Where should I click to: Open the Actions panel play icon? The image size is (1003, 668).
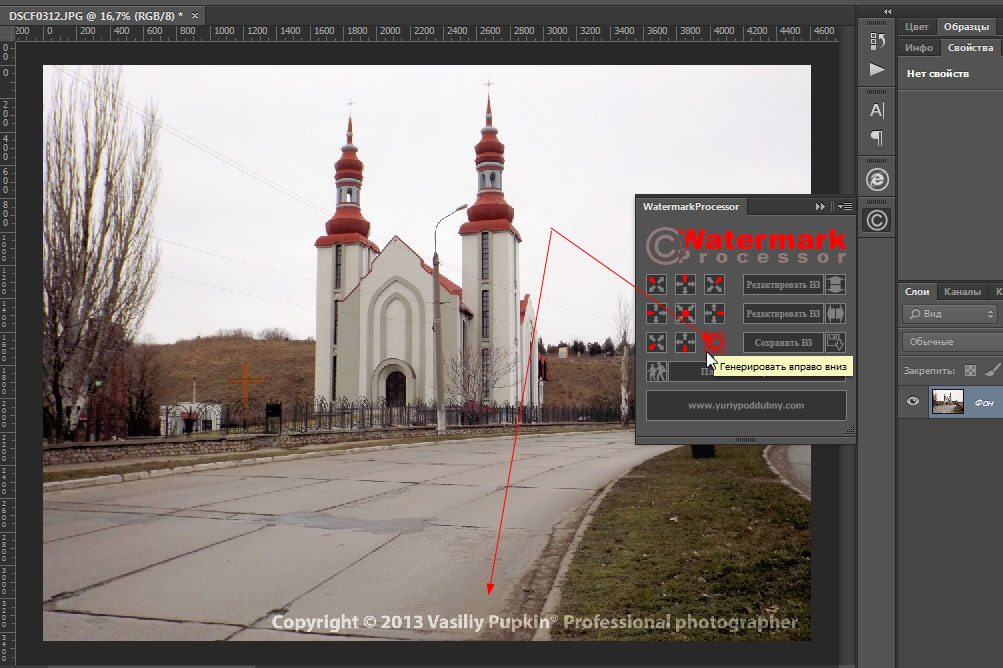tap(877, 69)
